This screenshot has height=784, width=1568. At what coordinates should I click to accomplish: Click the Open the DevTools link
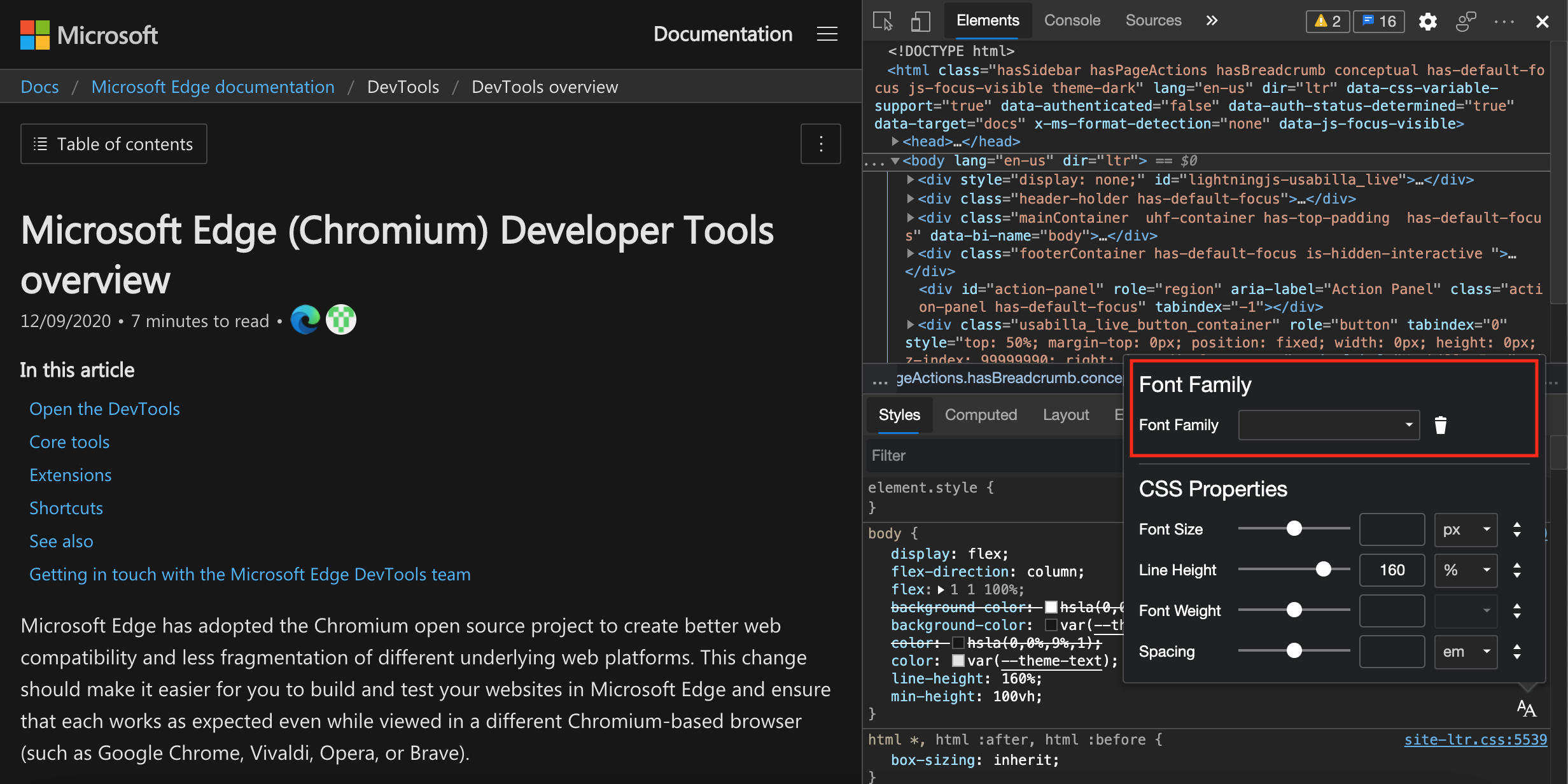click(x=105, y=408)
